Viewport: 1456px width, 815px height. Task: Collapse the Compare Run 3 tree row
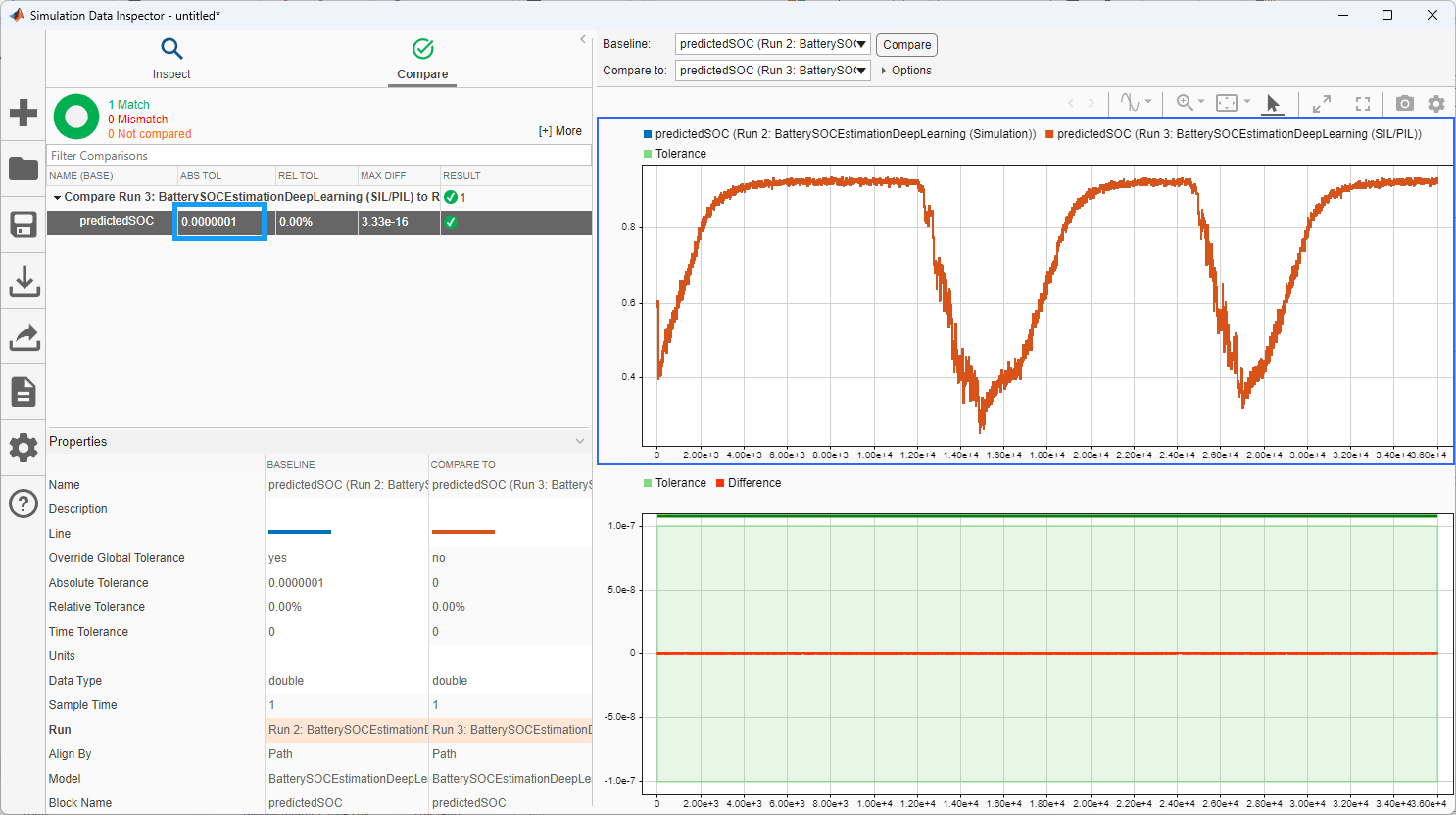pos(57,198)
